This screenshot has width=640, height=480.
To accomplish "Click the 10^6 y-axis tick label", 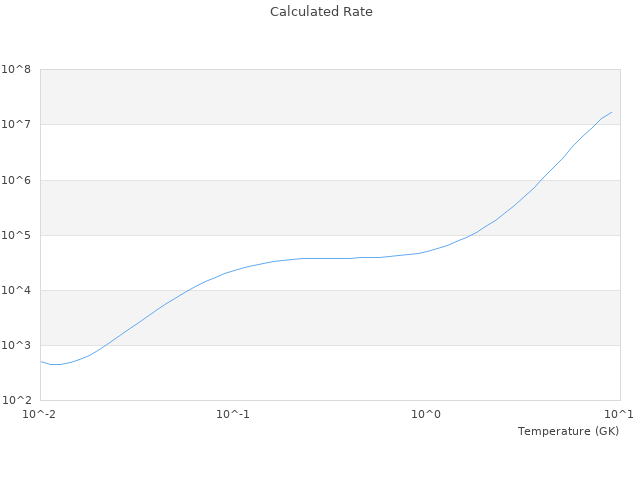I will [x=16, y=180].
